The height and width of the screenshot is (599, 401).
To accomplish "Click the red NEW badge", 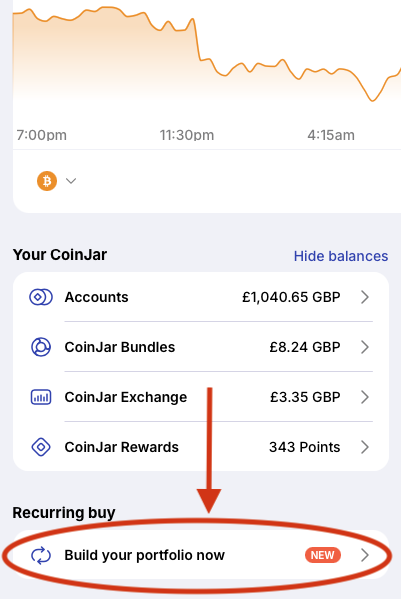I will coord(323,555).
